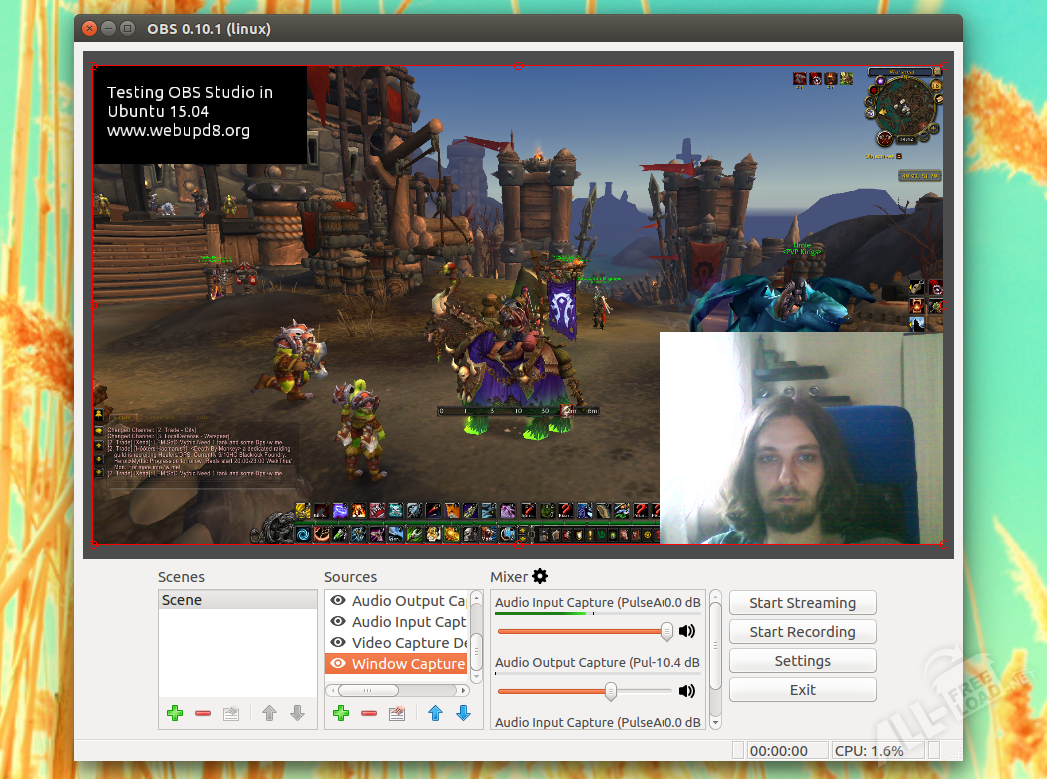
Task: Mute the Audio Output Capture speaker icon
Action: (x=687, y=691)
